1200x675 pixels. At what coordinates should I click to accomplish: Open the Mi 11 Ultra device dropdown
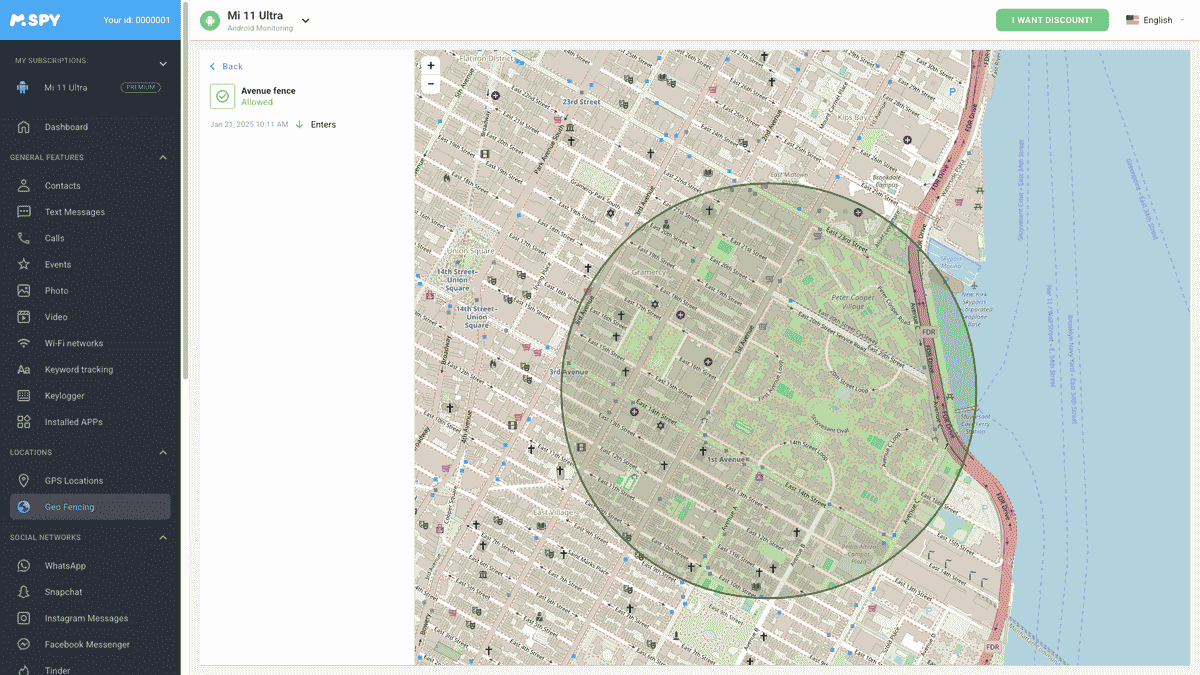(304, 20)
